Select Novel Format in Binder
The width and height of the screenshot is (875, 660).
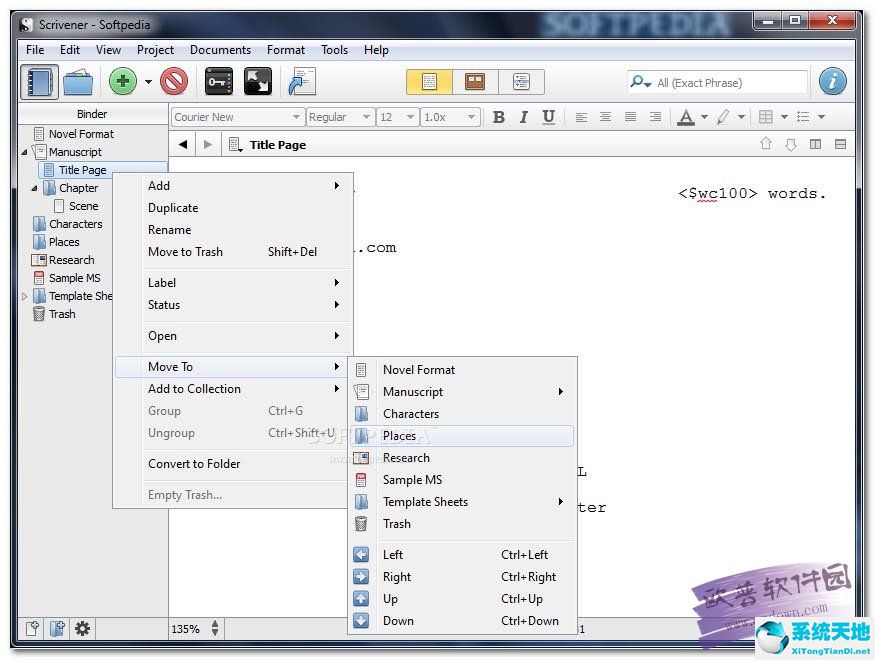(x=74, y=134)
